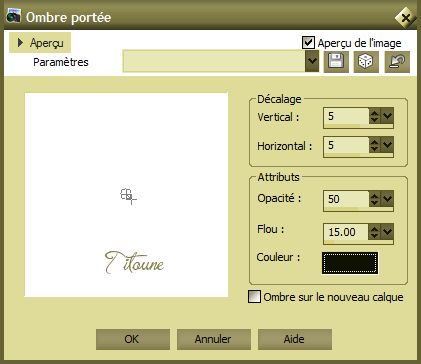Viewport: 421px width, 364px height.
Task: Enable Ombre sur le nouveau calque checkbox
Action: tap(254, 297)
